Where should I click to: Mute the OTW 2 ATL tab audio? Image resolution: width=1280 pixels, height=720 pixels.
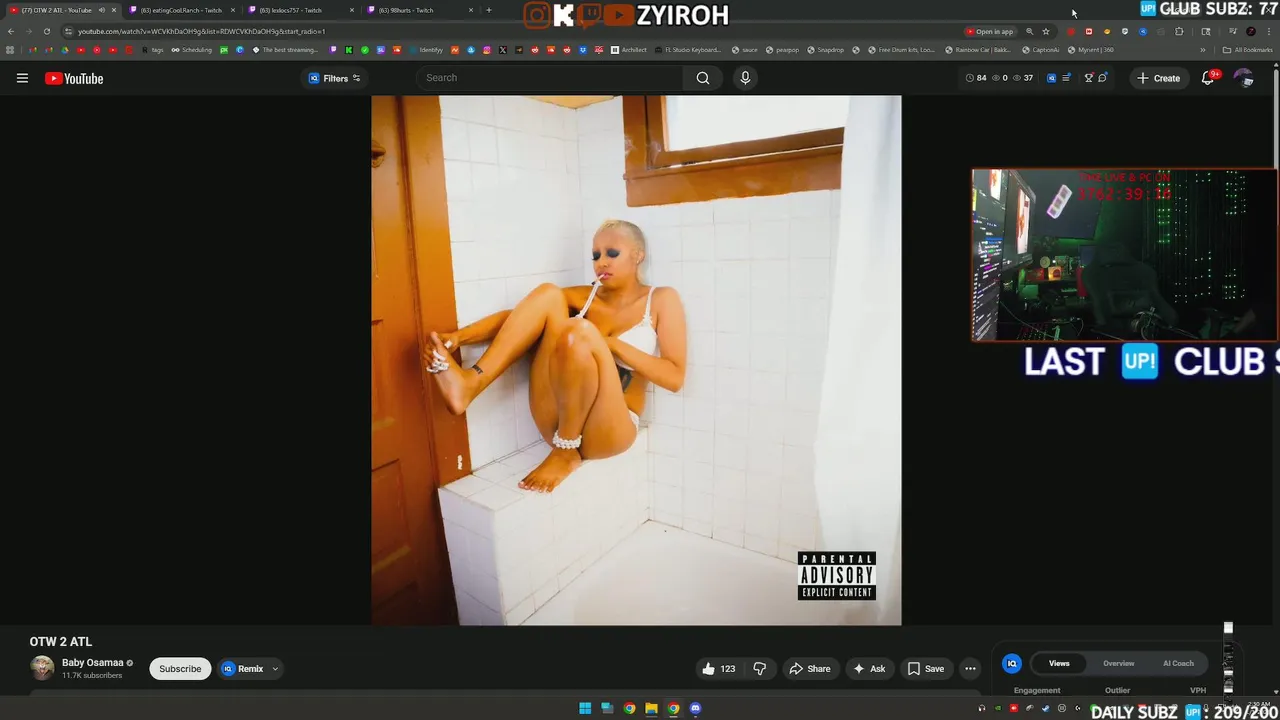point(101,10)
